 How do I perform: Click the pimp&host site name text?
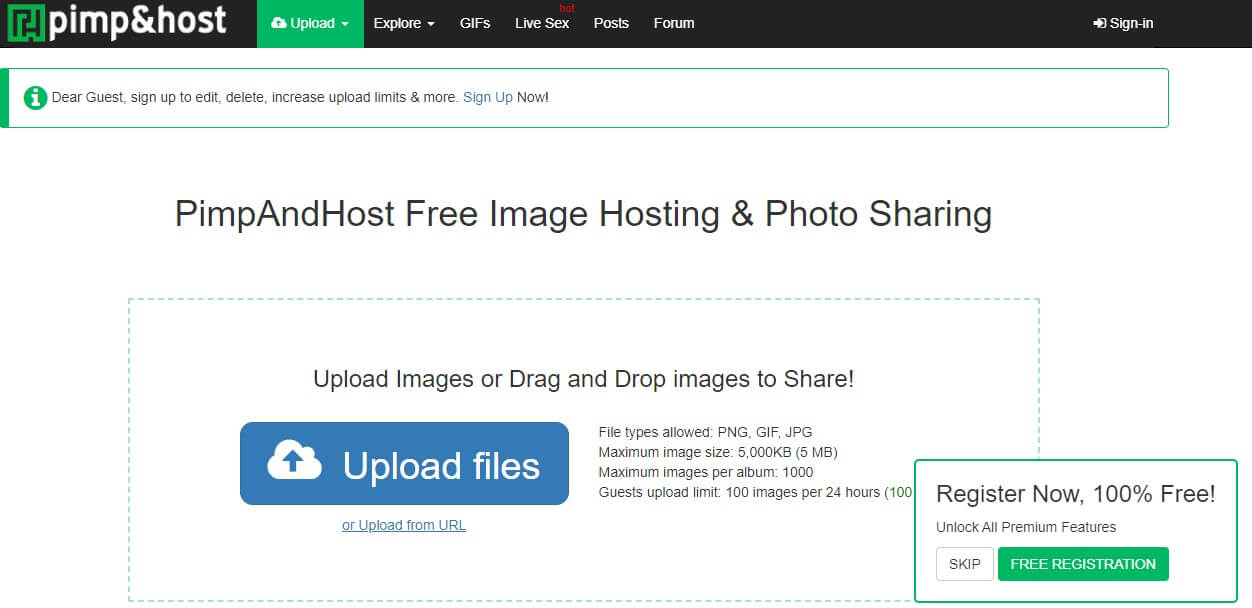[x=138, y=22]
